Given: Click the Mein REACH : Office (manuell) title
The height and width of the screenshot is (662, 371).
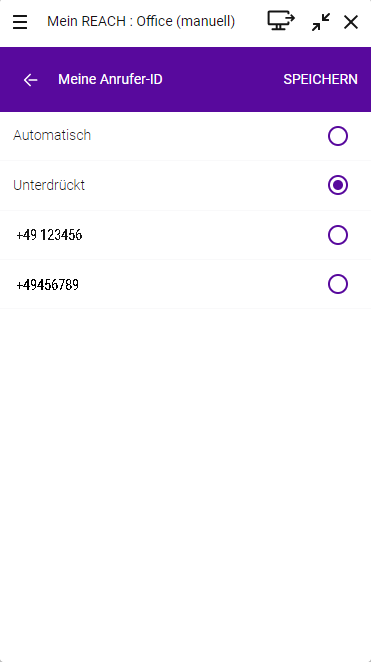Looking at the screenshot, I should point(141,21).
